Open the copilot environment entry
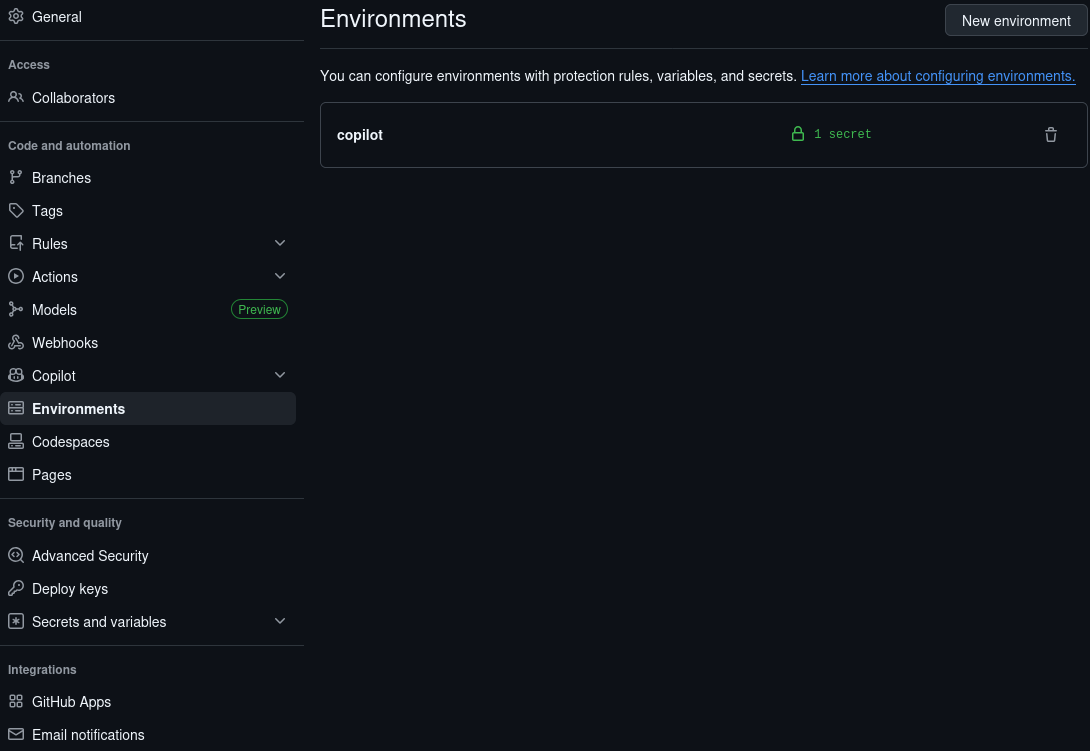The width and height of the screenshot is (1090, 751). pyautogui.click(x=360, y=135)
